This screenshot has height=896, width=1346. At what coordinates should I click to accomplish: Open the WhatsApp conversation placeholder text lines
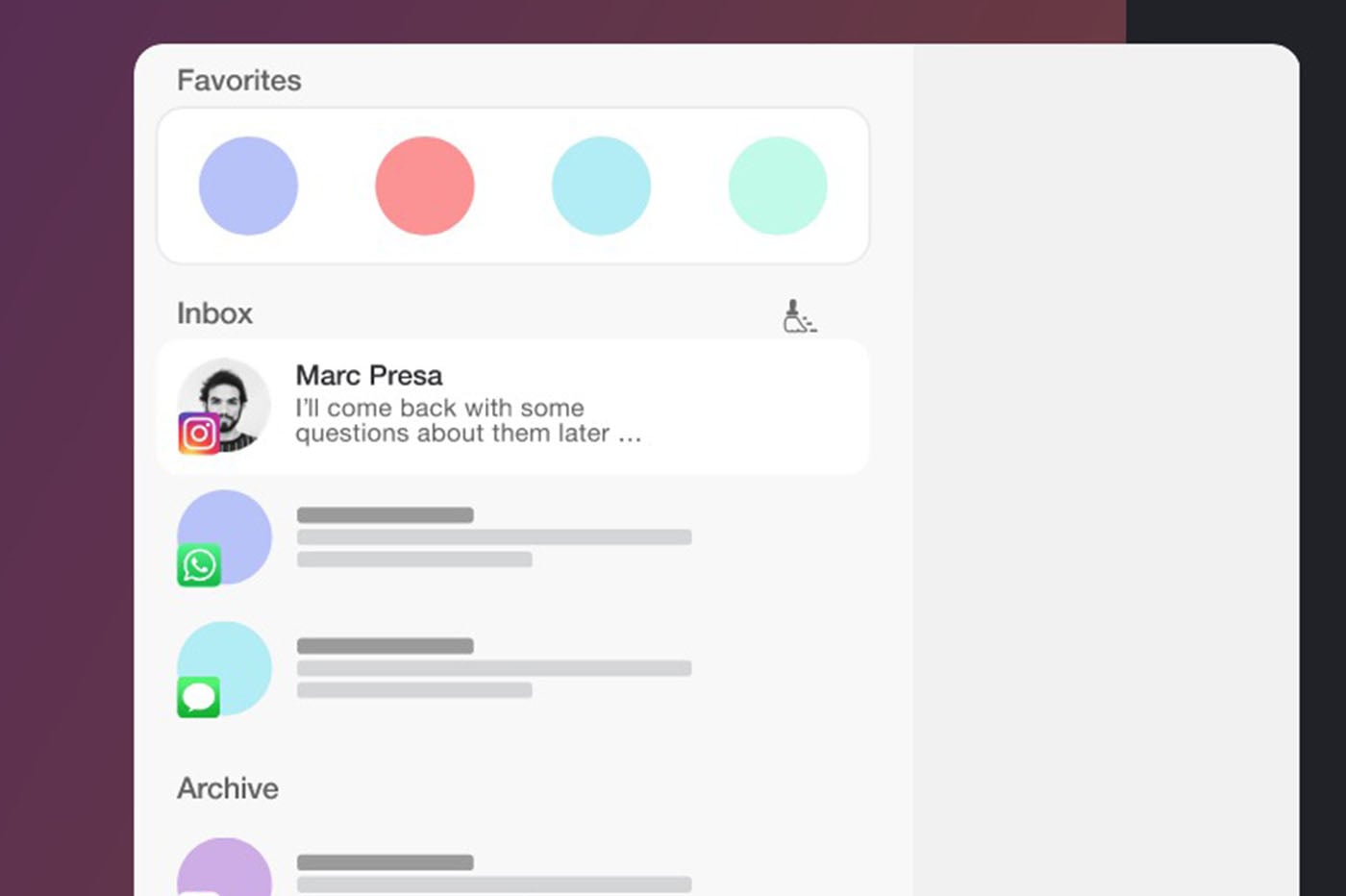494,536
